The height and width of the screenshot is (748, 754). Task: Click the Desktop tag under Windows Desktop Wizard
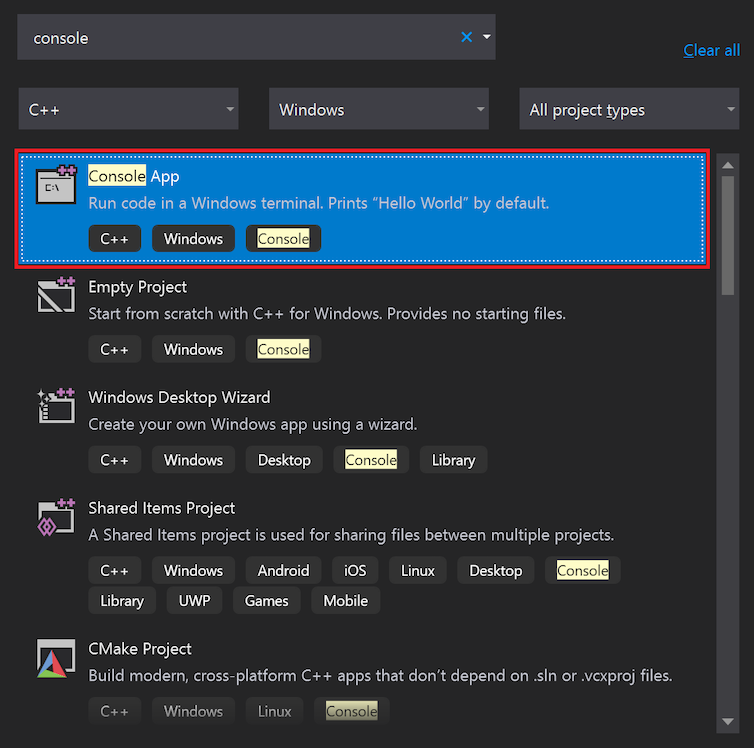284,460
